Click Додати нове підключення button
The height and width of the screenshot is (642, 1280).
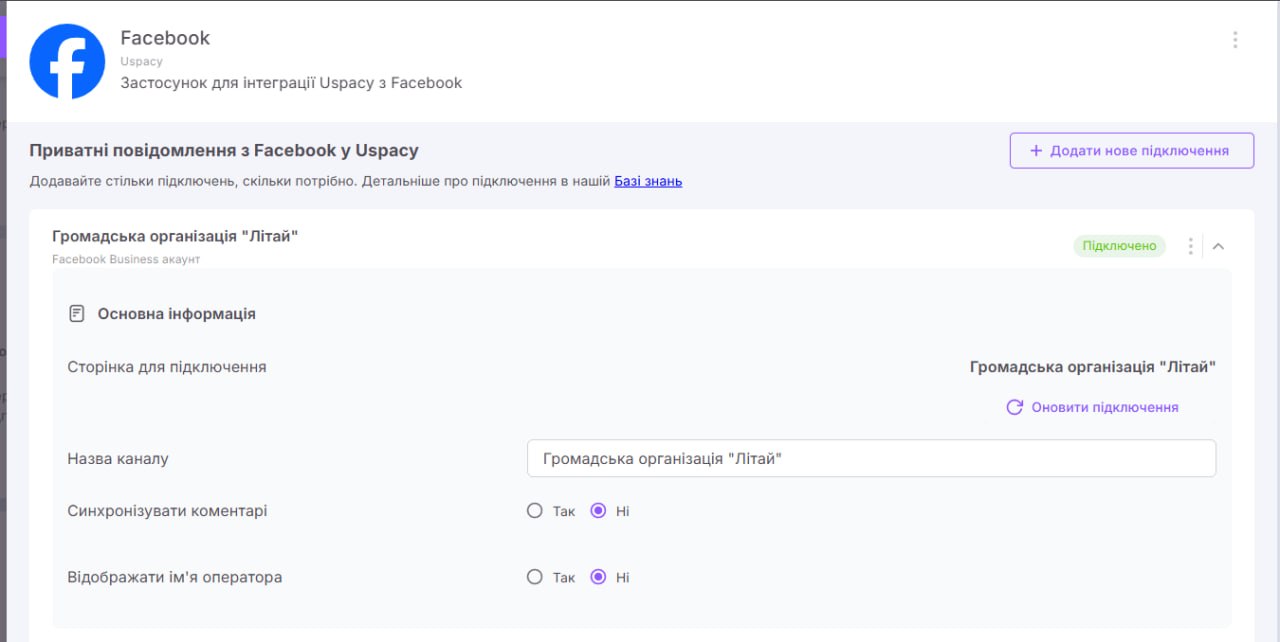pyautogui.click(x=1131, y=151)
